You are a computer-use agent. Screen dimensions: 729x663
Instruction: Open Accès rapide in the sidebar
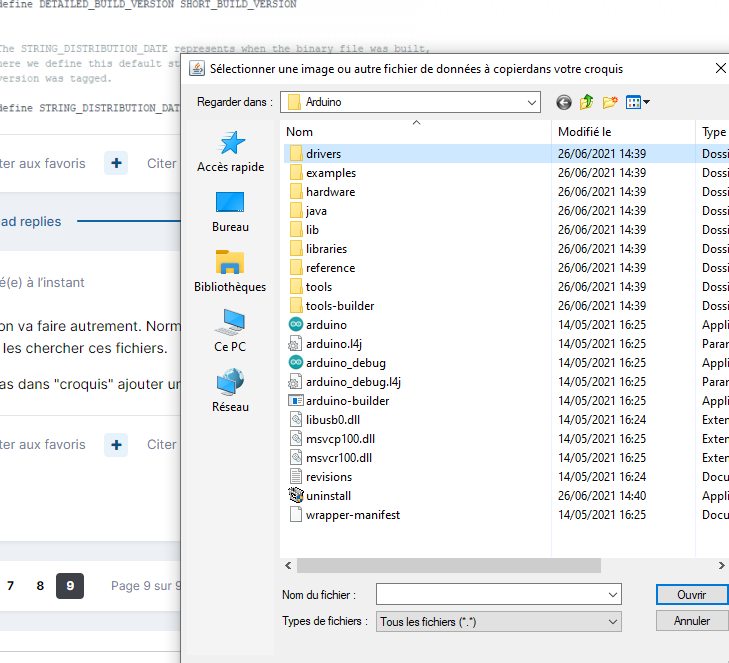(x=231, y=152)
